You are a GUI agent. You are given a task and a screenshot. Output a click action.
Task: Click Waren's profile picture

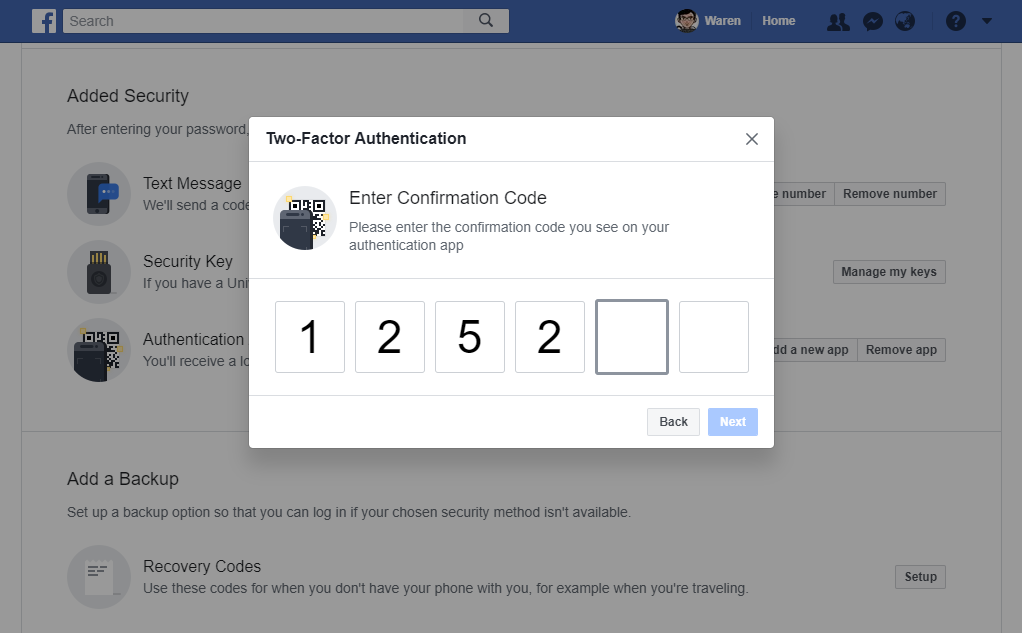pos(689,20)
